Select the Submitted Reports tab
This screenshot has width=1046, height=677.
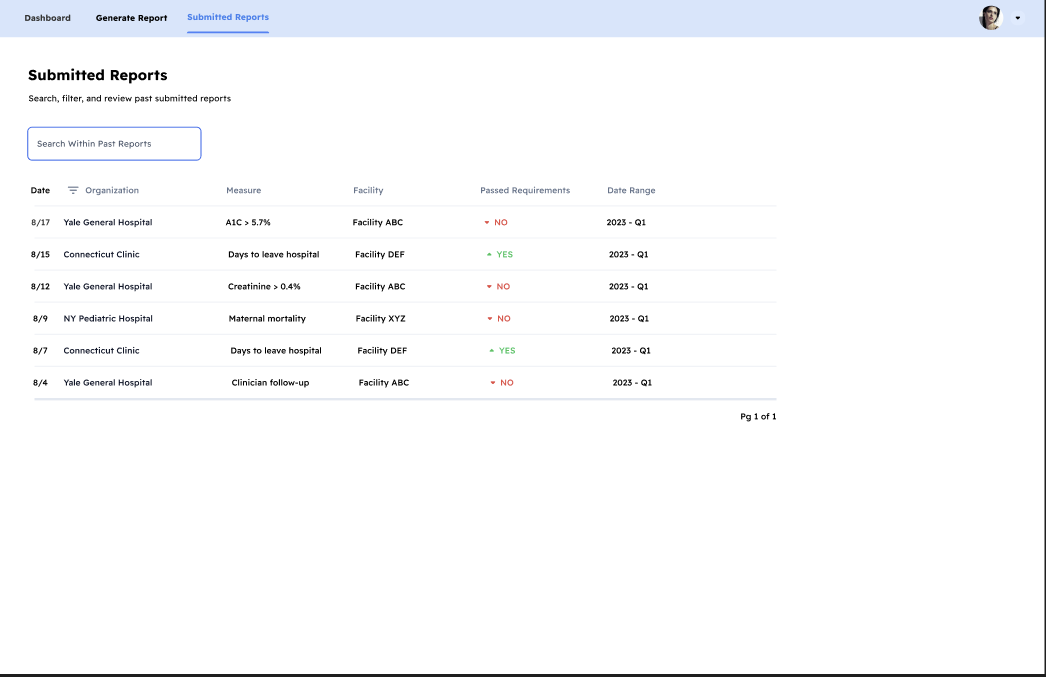click(227, 17)
